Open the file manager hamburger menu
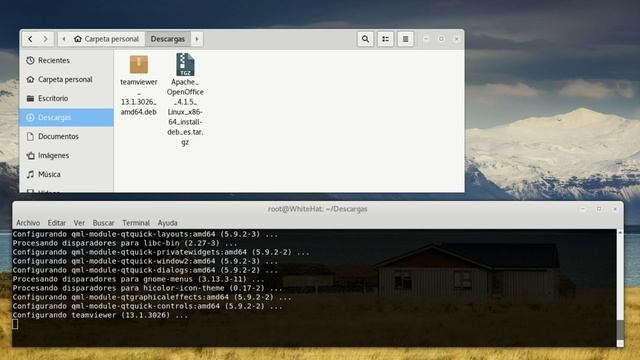The height and width of the screenshot is (360, 640). (x=405, y=39)
